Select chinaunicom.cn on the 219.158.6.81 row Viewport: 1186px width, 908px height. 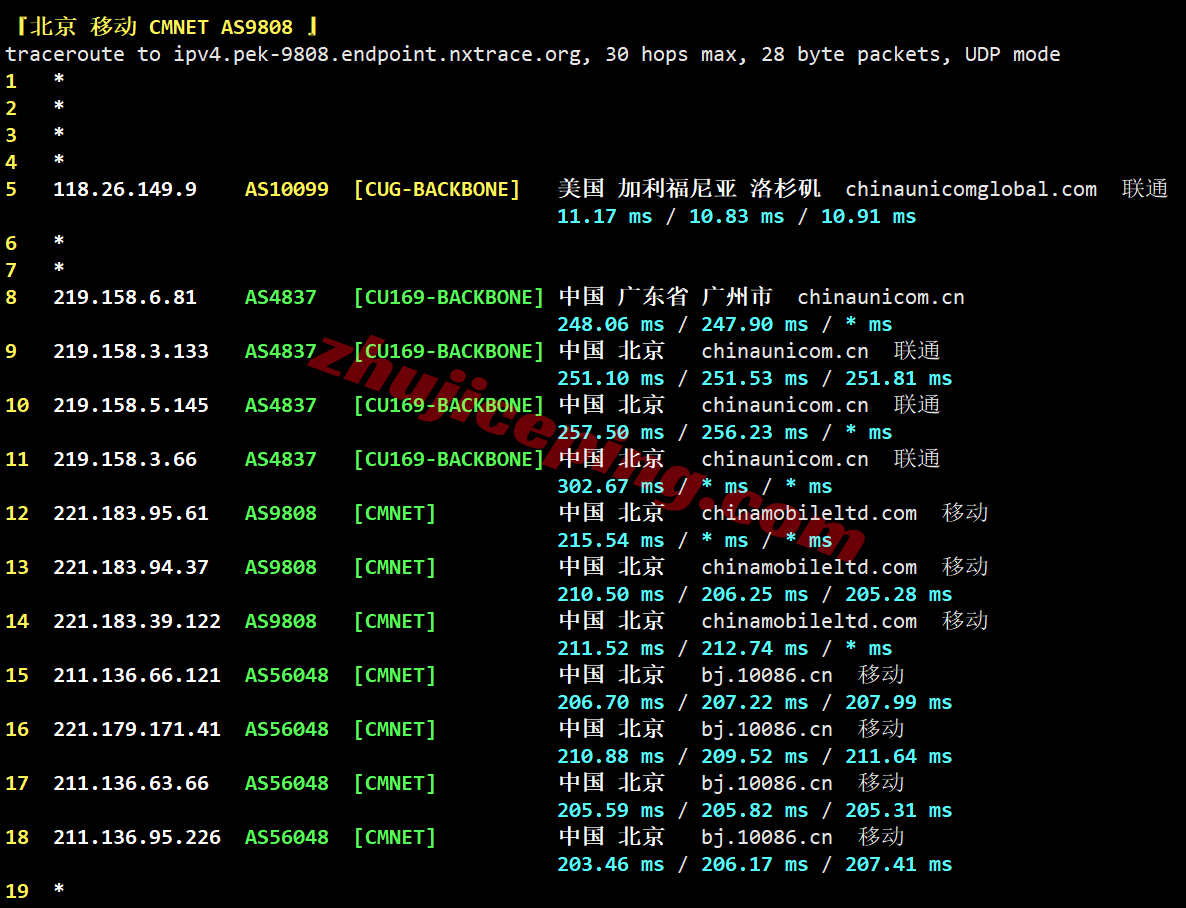click(x=881, y=297)
